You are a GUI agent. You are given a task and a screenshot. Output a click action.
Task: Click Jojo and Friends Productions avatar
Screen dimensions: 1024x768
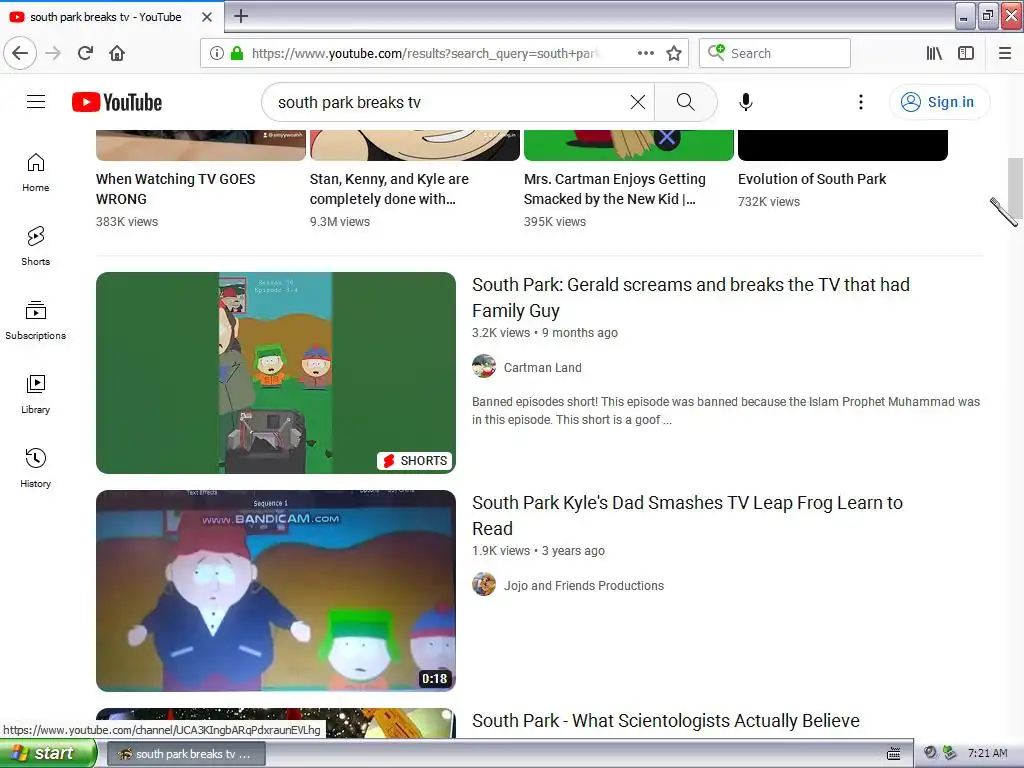[x=484, y=584]
